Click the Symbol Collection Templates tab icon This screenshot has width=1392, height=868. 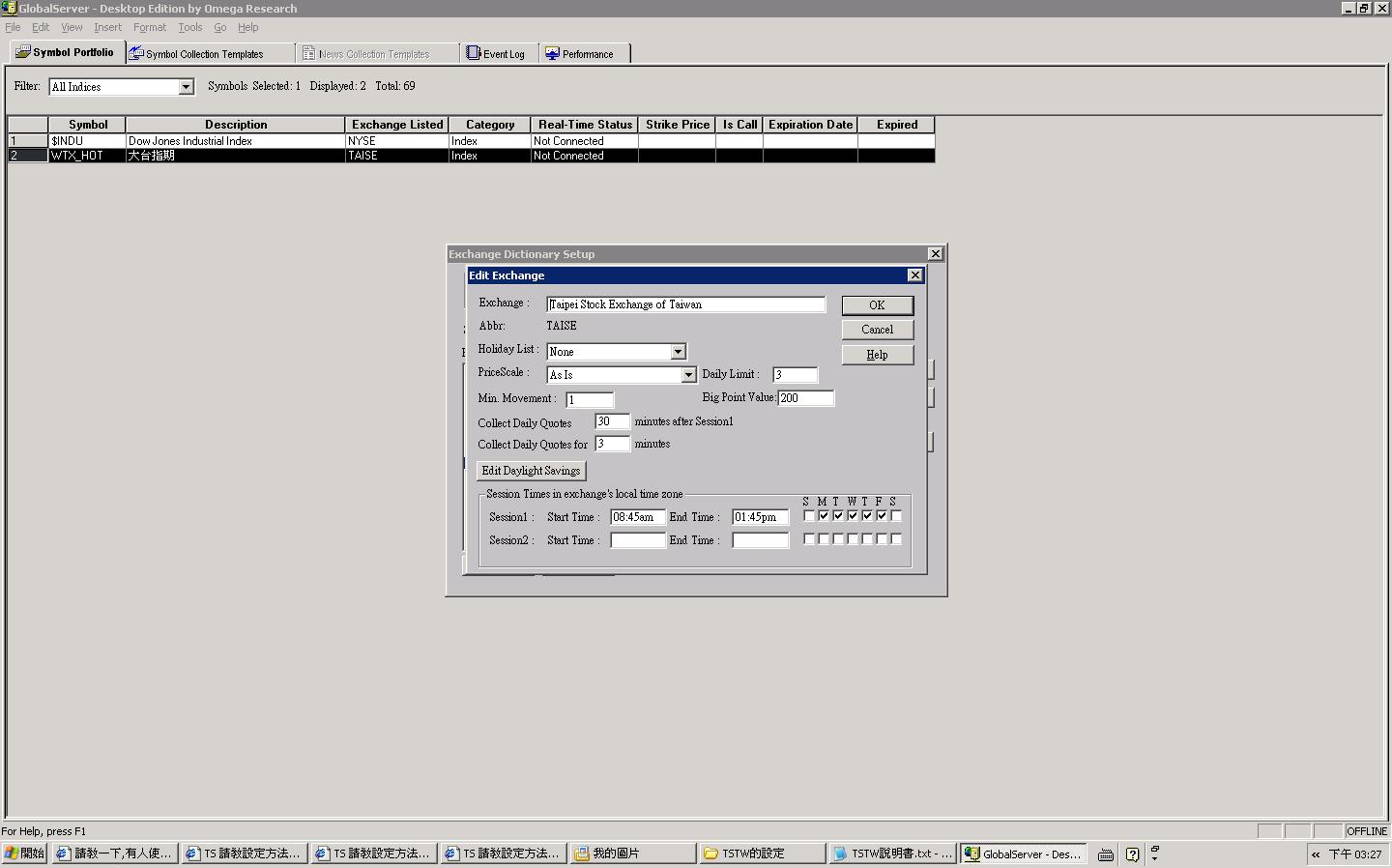click(x=136, y=53)
